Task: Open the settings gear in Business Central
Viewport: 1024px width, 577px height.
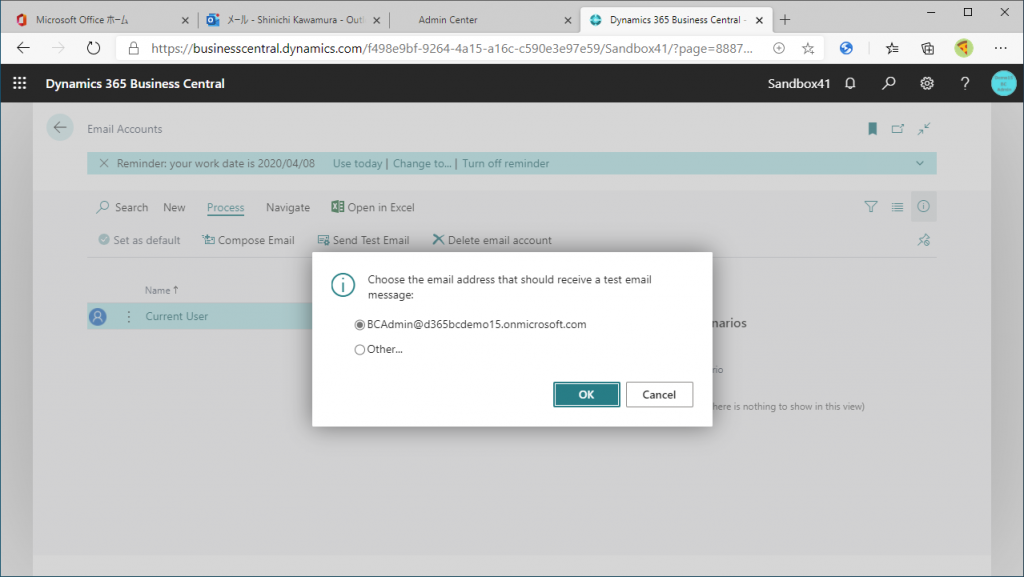Action: 927,84
